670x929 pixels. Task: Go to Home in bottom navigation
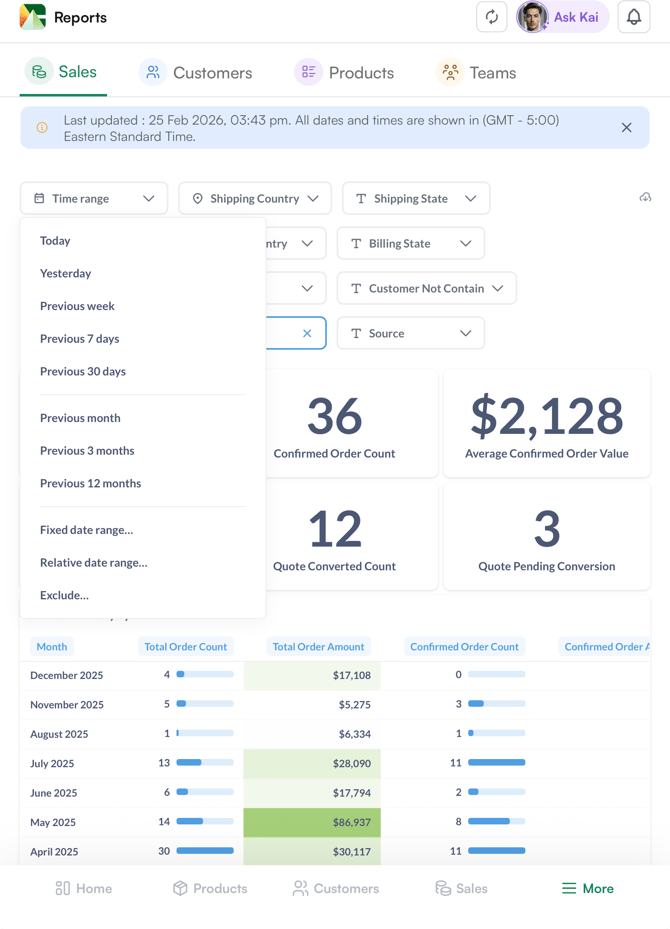[84, 888]
